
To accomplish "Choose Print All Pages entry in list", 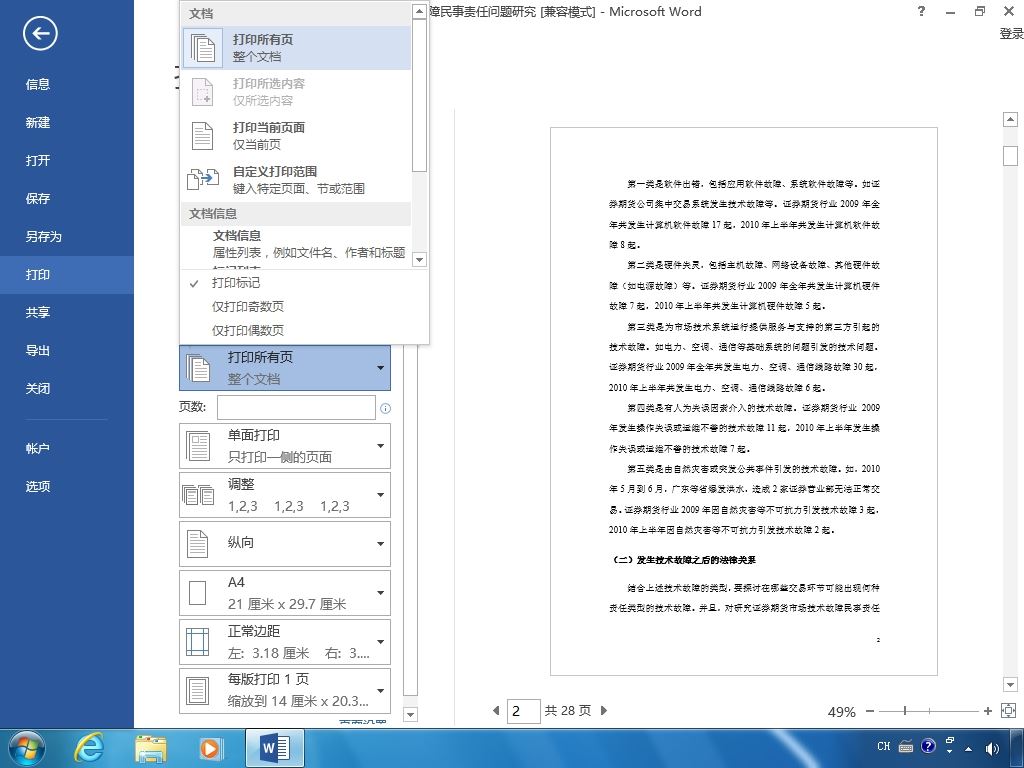I will (x=296, y=48).
